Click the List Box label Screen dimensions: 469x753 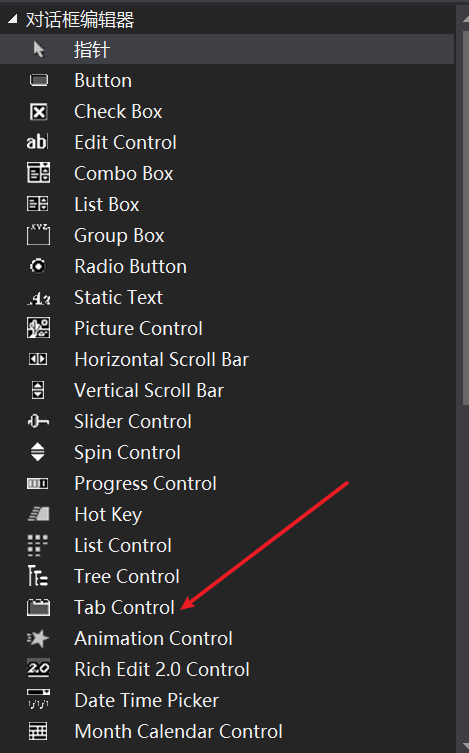(107, 205)
